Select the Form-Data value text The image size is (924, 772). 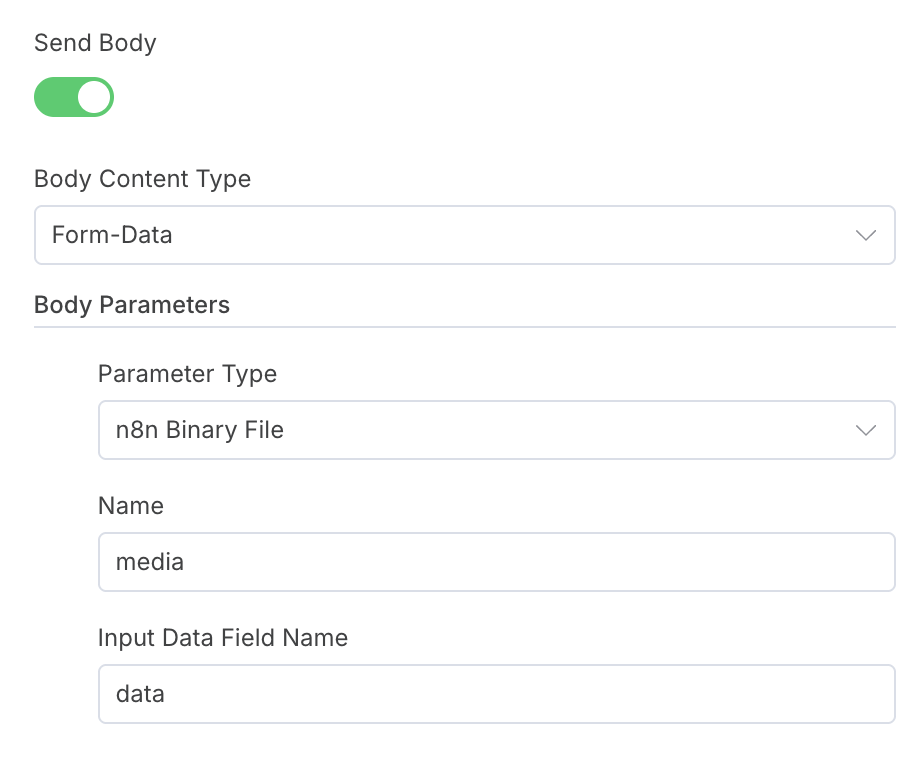click(112, 235)
